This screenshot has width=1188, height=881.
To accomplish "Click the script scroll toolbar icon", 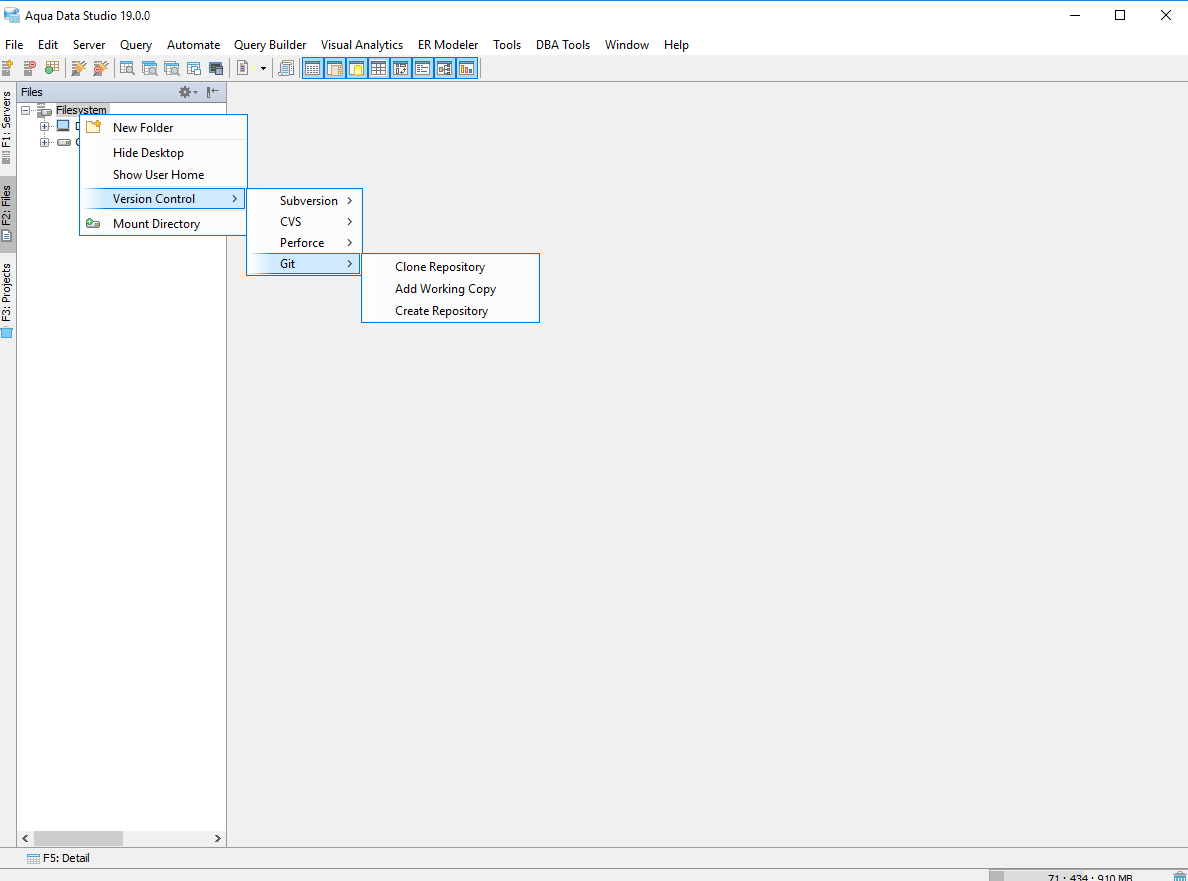I will [286, 68].
